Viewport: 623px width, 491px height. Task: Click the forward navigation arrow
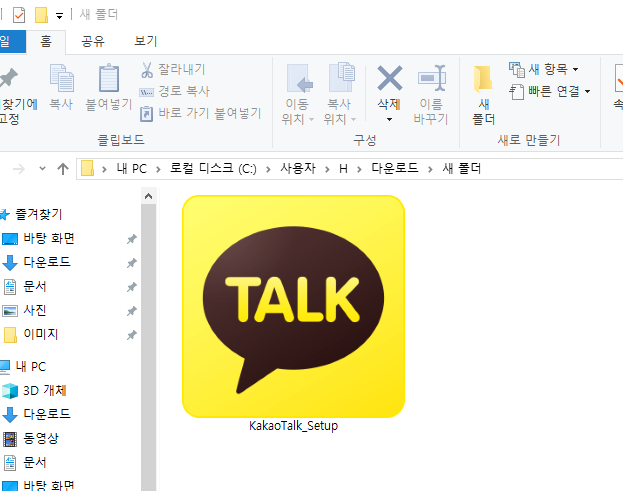tap(19, 169)
